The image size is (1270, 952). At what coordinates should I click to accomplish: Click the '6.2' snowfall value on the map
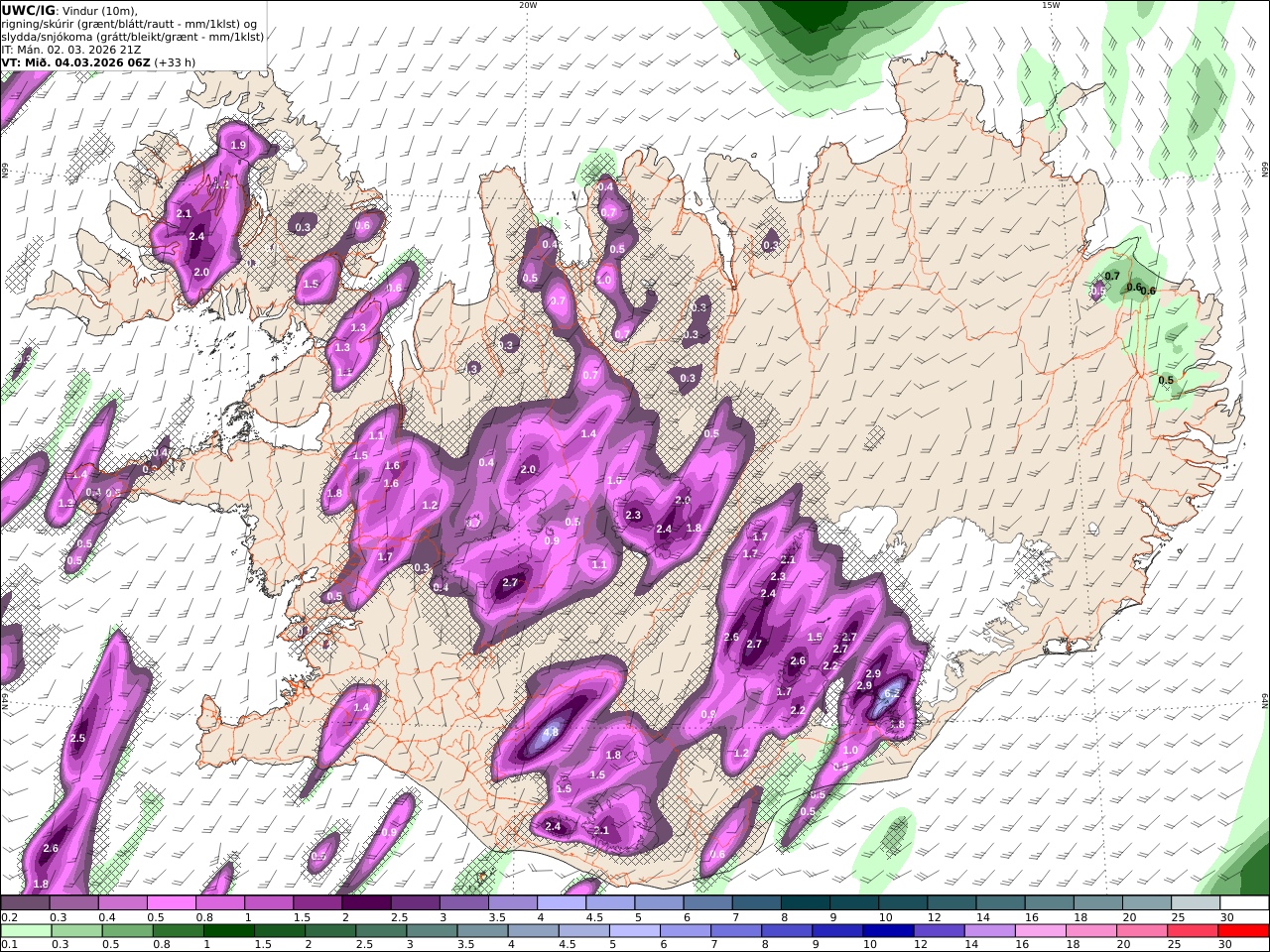tap(891, 694)
